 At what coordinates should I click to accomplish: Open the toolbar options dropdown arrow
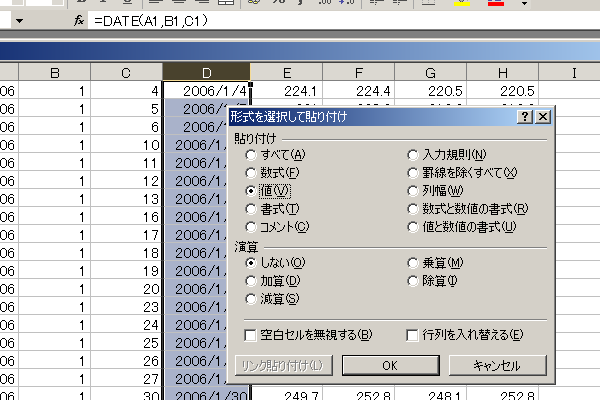[x=525, y=3]
